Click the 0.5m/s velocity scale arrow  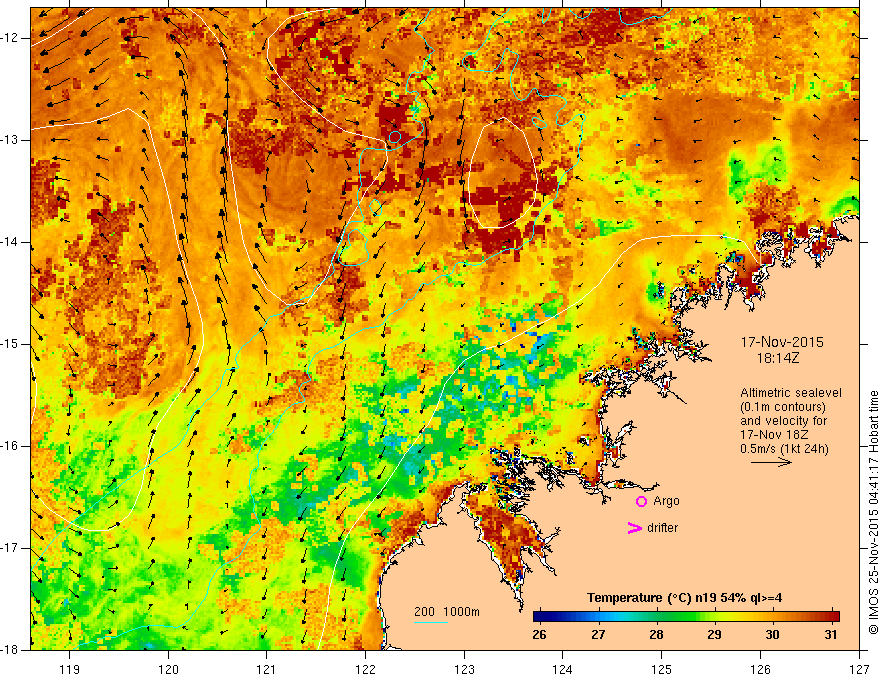pyautogui.click(x=772, y=462)
